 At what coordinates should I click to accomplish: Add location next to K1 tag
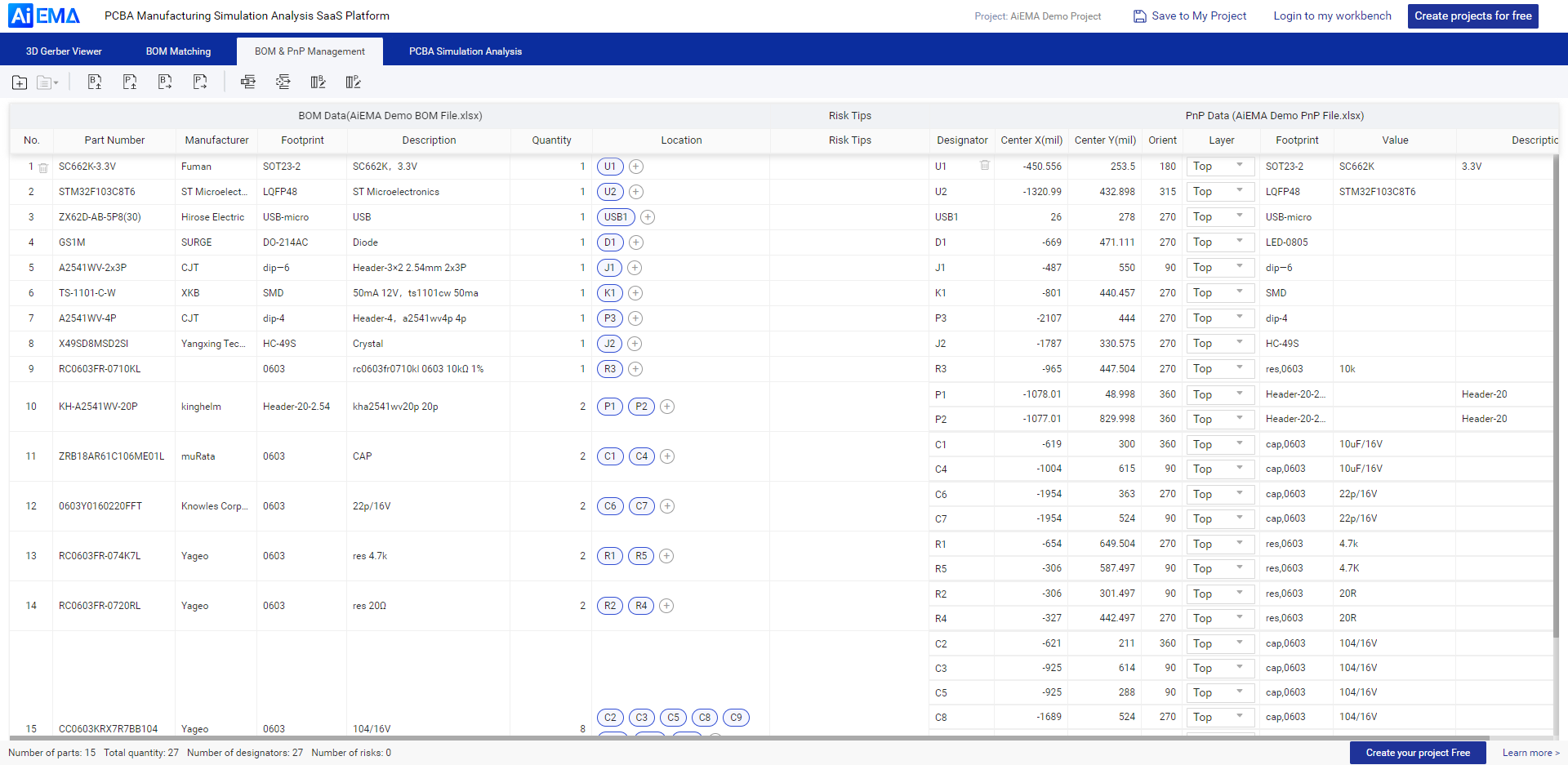pyautogui.click(x=635, y=293)
